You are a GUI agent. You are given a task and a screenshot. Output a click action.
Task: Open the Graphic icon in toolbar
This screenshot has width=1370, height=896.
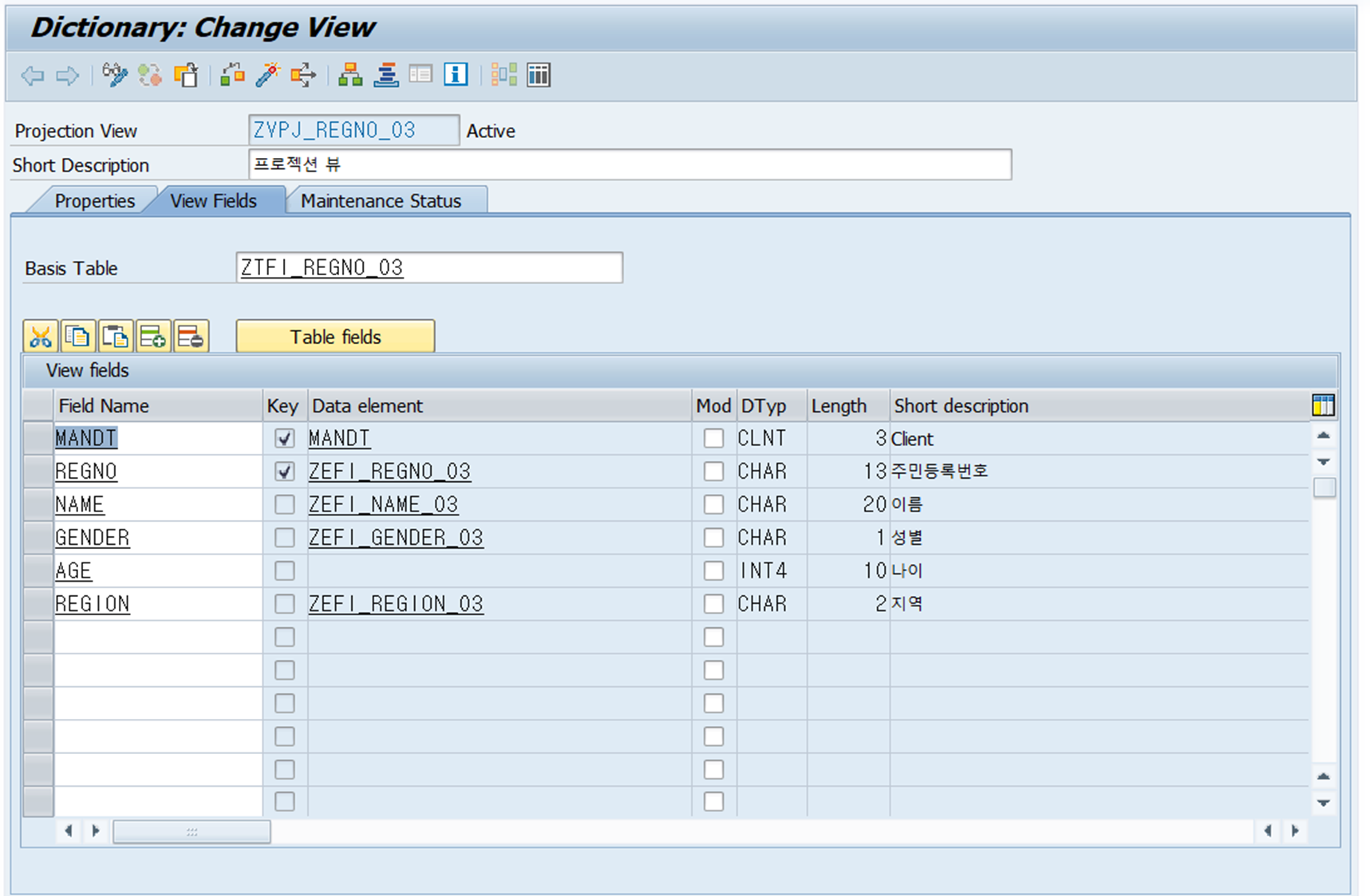pos(503,75)
